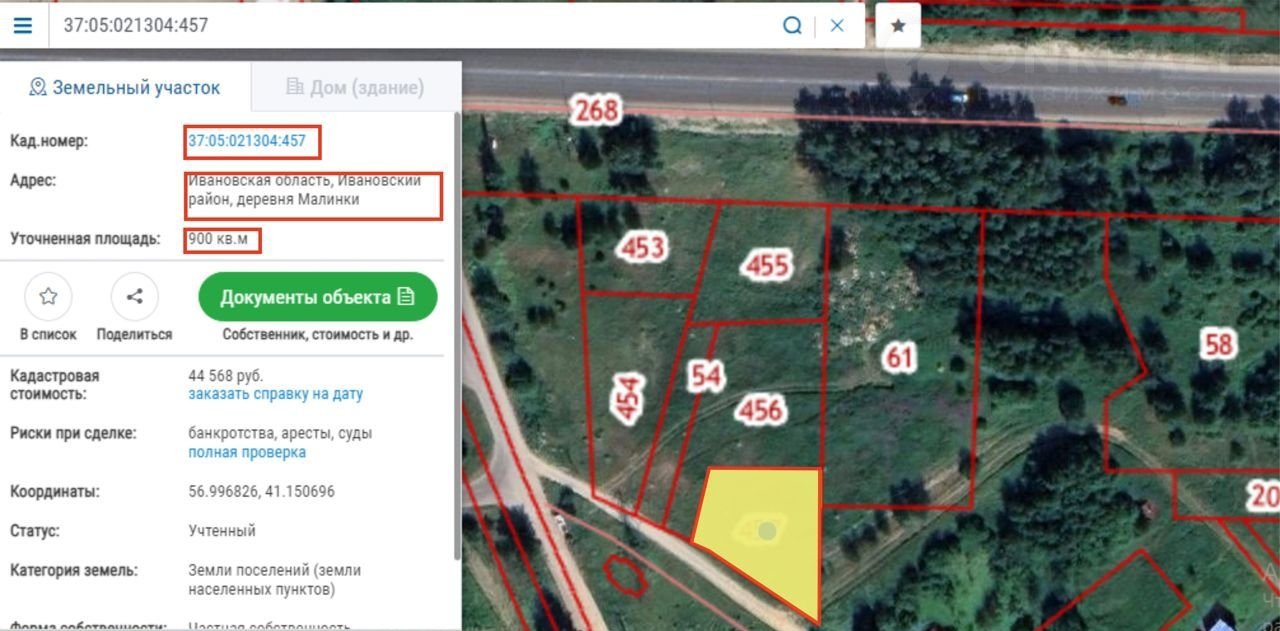Choose parcel 61 on the map
1280x631 pixels.
tap(900, 357)
